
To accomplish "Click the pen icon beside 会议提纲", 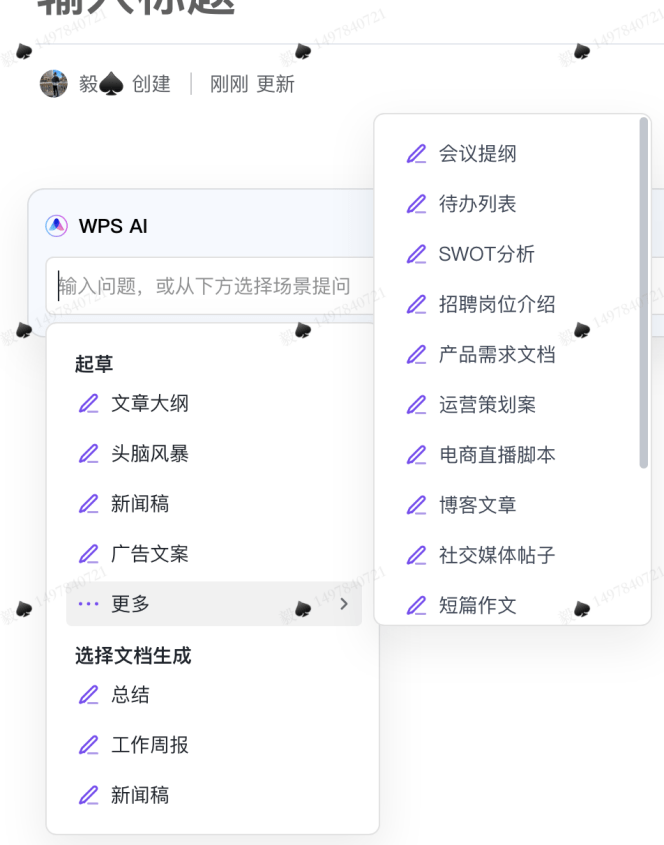I will coord(417,153).
